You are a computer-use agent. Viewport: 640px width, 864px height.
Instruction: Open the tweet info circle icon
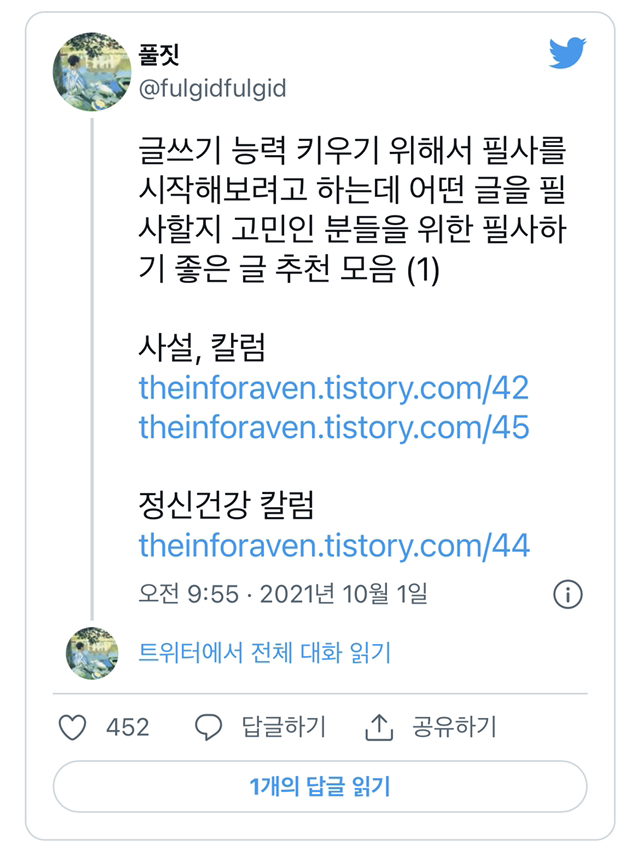[x=567, y=594]
